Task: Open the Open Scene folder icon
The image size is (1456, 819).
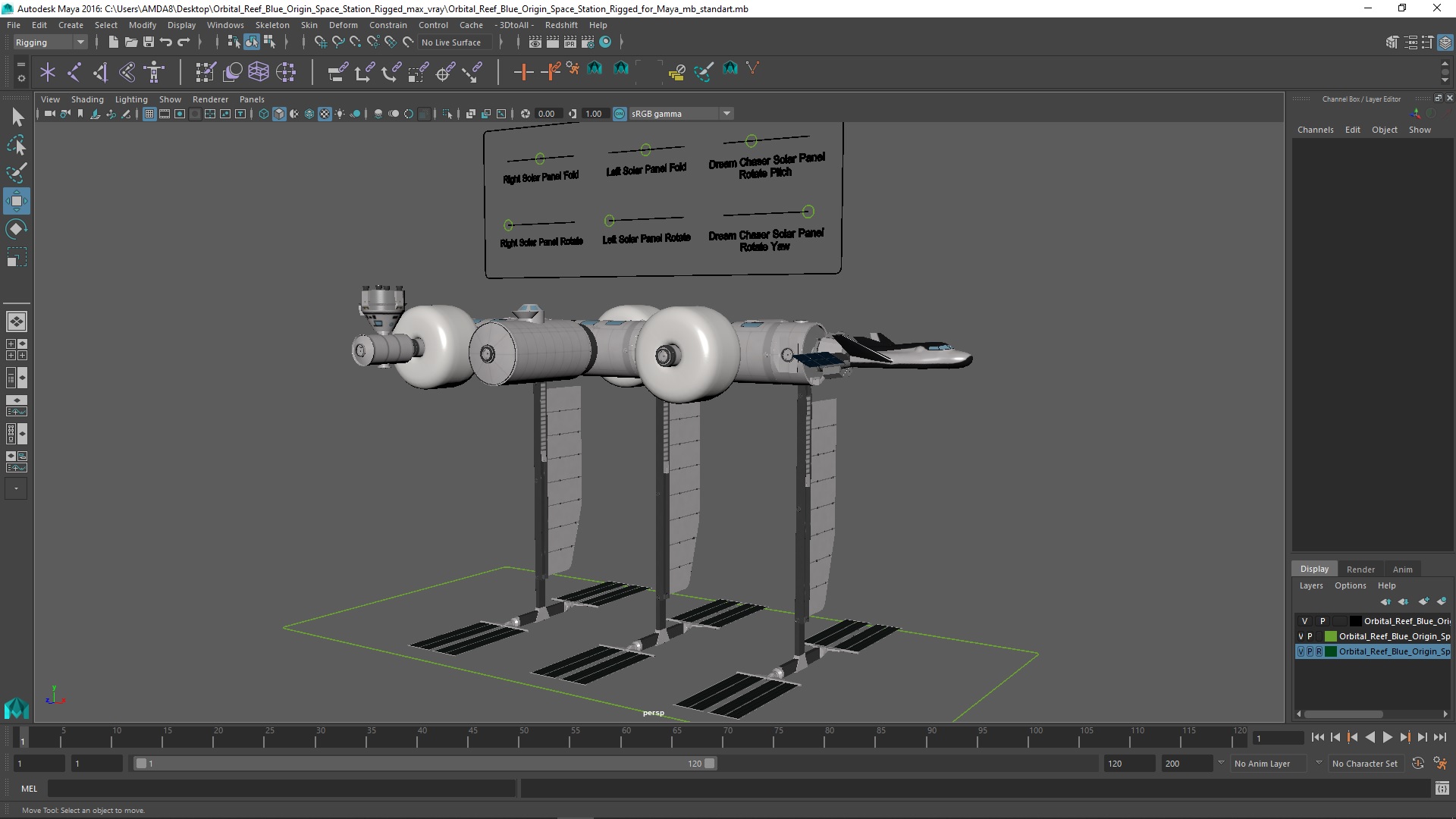Action: click(x=130, y=42)
